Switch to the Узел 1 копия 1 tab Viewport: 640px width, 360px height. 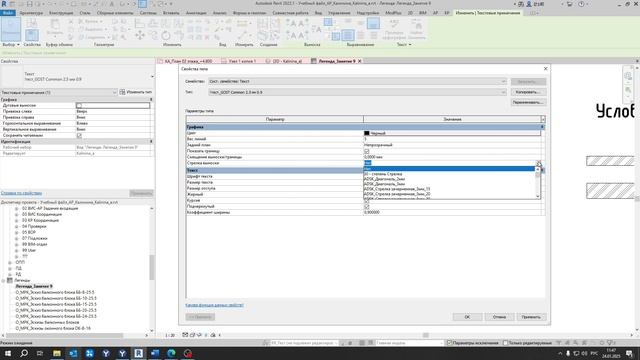coord(242,61)
